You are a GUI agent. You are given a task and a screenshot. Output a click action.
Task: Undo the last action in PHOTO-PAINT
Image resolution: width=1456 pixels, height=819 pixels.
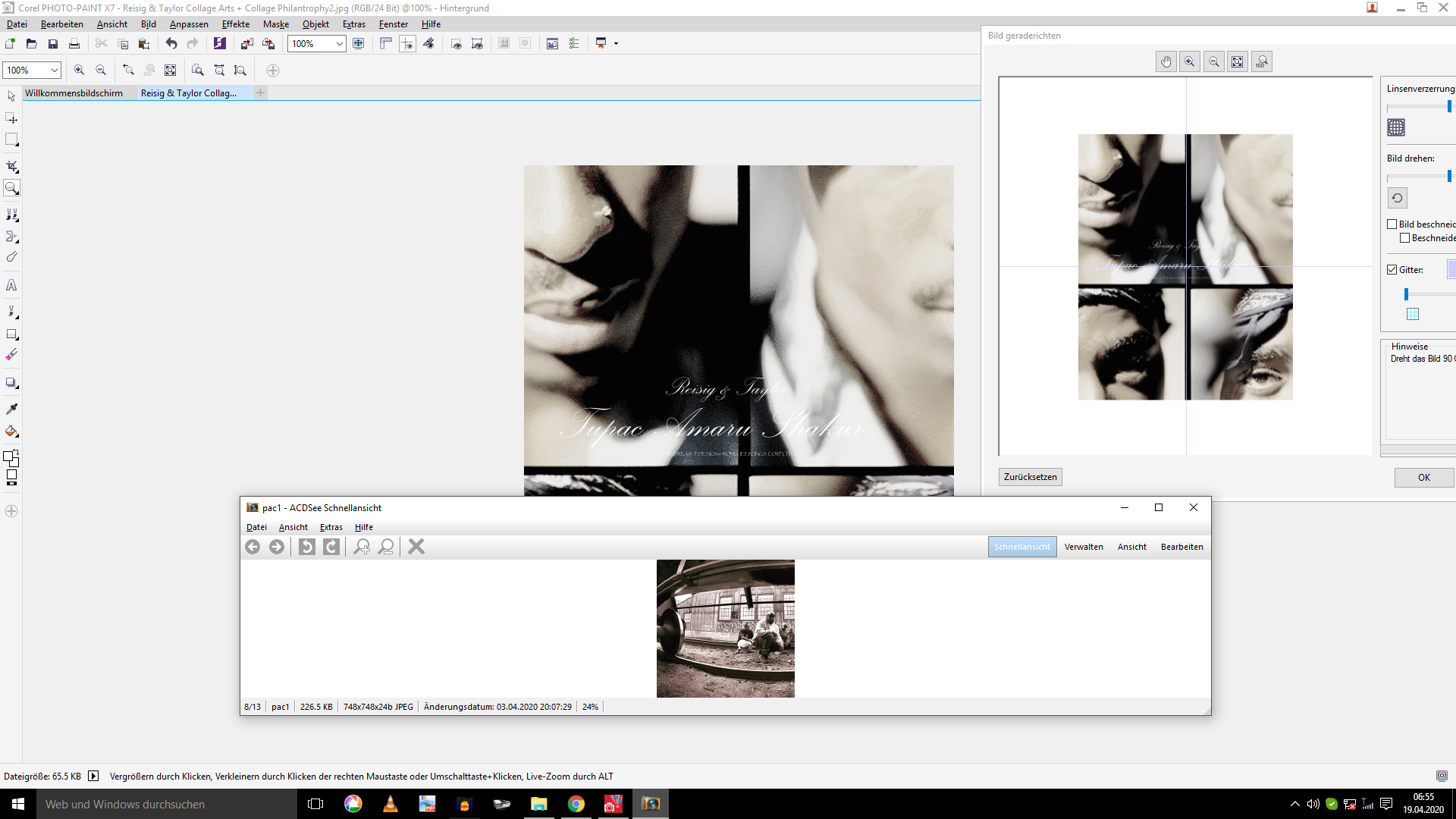point(171,44)
